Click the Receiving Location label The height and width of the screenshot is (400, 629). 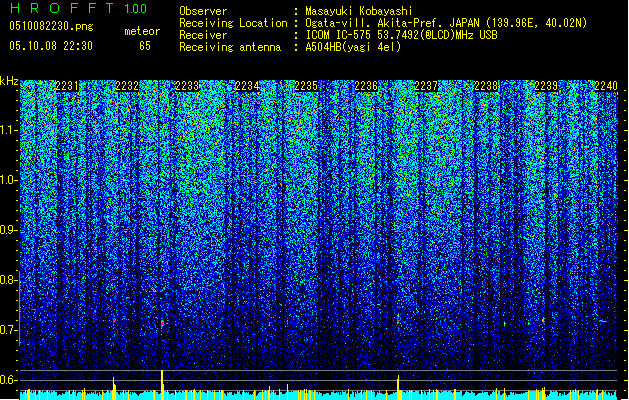(233, 23)
